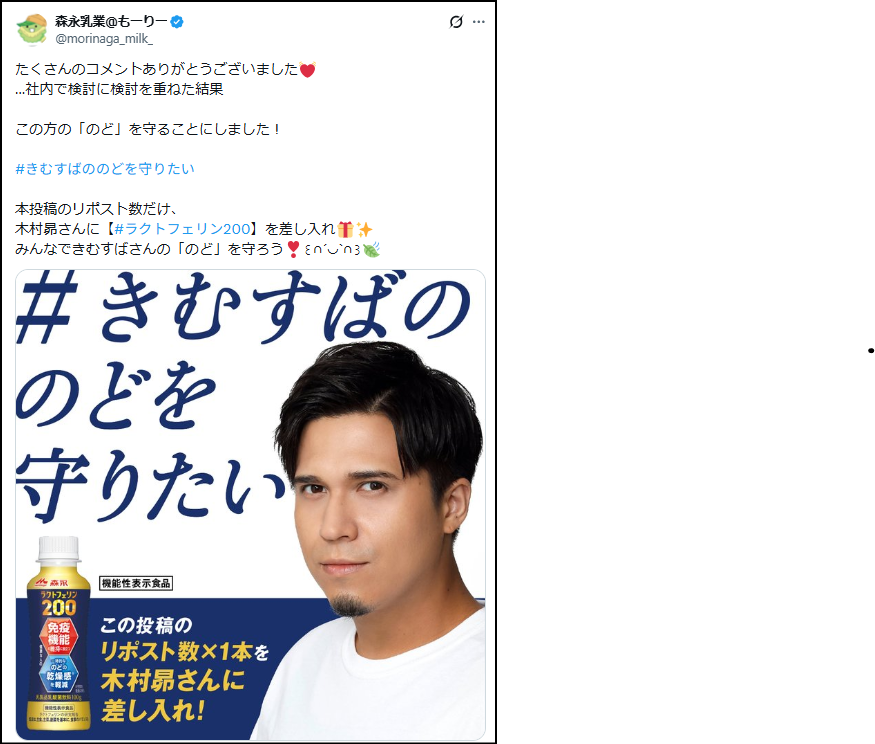Click the green leaf emoji
The image size is (875, 744).
[371, 249]
